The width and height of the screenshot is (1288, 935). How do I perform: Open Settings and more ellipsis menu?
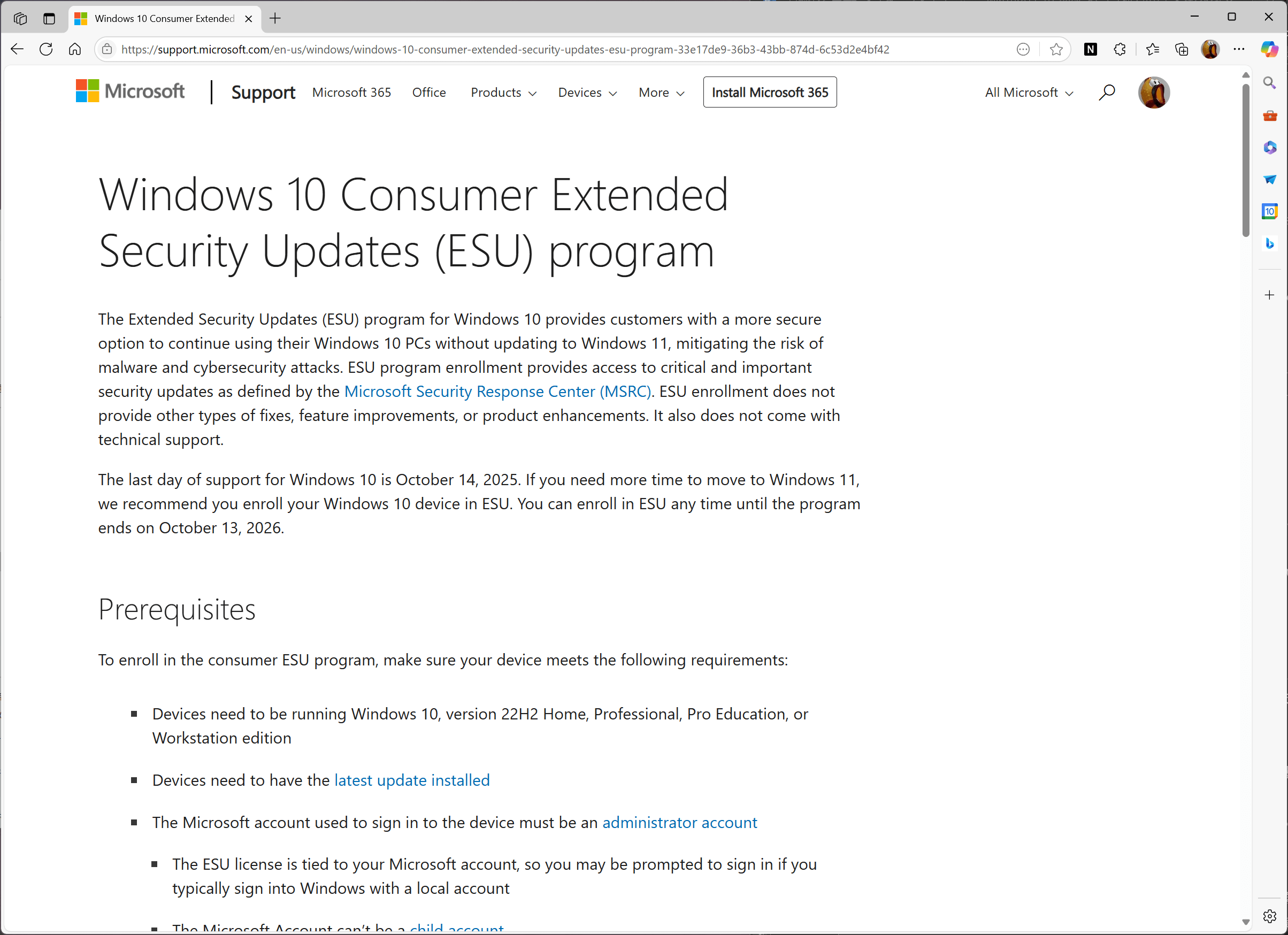point(1239,49)
